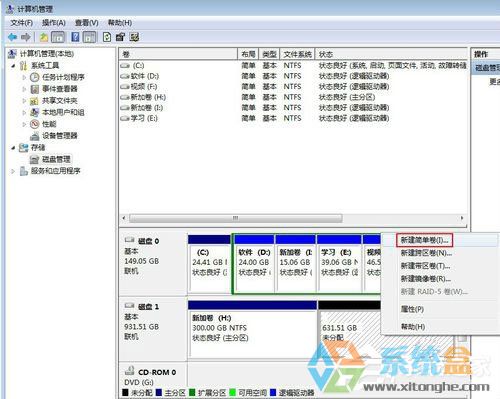Image resolution: width=500 pixels, height=399 pixels.
Task: Click the Refresh toolbar icon
Action: (107, 37)
